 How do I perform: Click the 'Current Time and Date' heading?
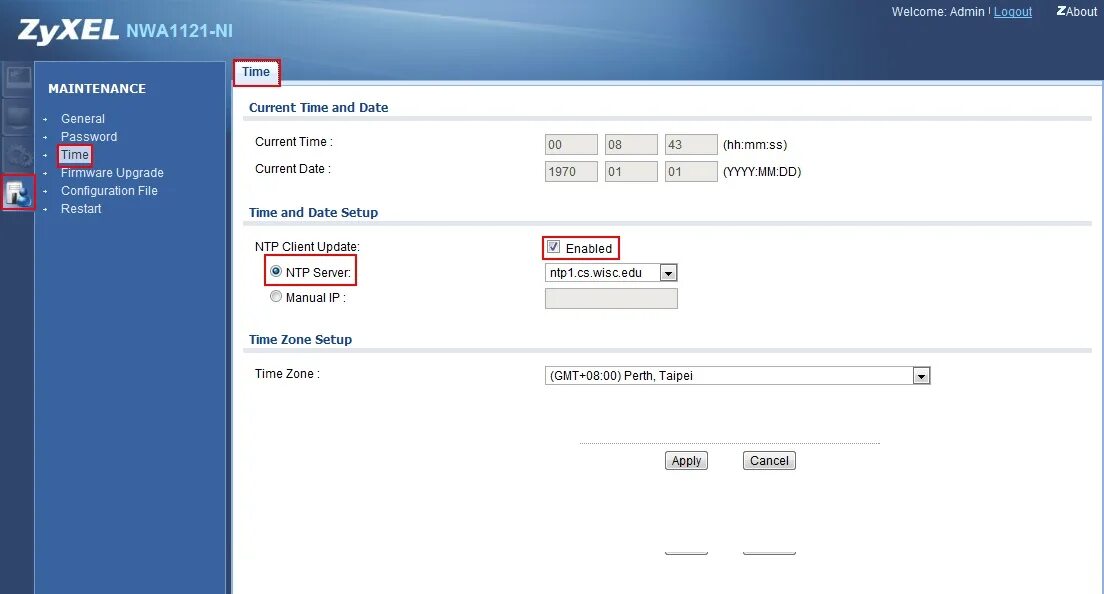pyautogui.click(x=318, y=108)
